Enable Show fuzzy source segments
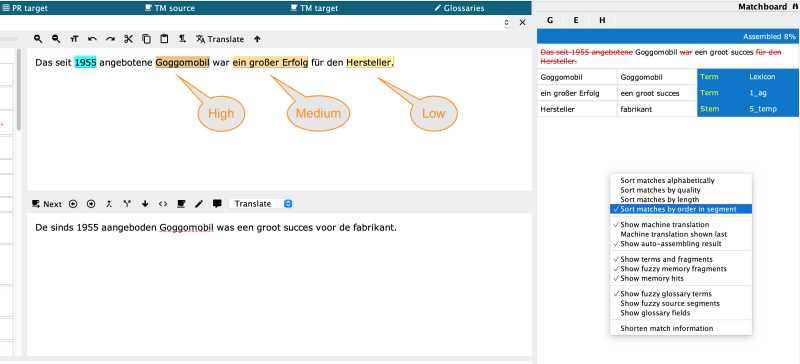 681,303
